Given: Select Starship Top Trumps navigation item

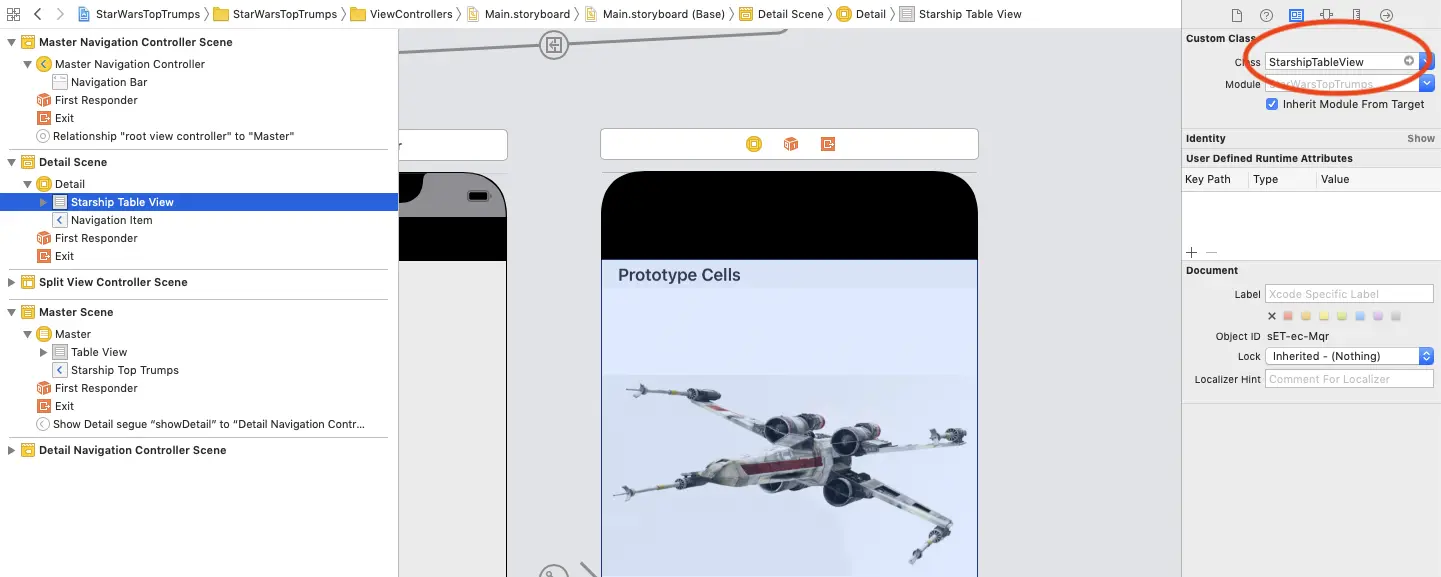Looking at the screenshot, I should tap(124, 370).
